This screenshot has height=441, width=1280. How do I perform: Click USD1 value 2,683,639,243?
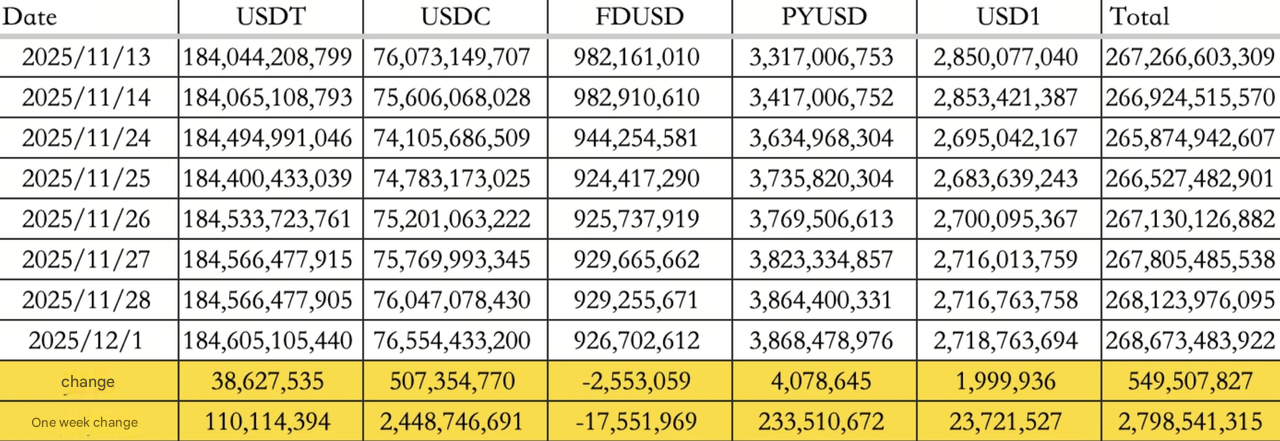1005,179
